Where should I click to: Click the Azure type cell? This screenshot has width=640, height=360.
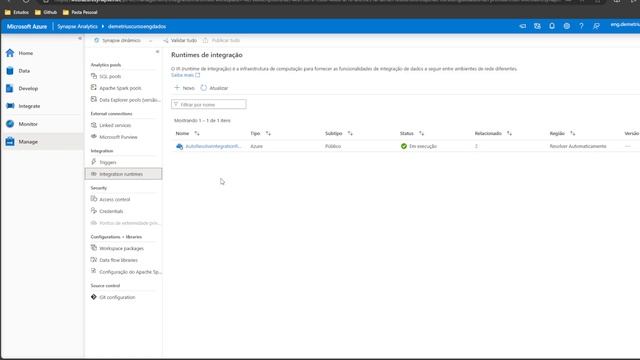(x=256, y=146)
